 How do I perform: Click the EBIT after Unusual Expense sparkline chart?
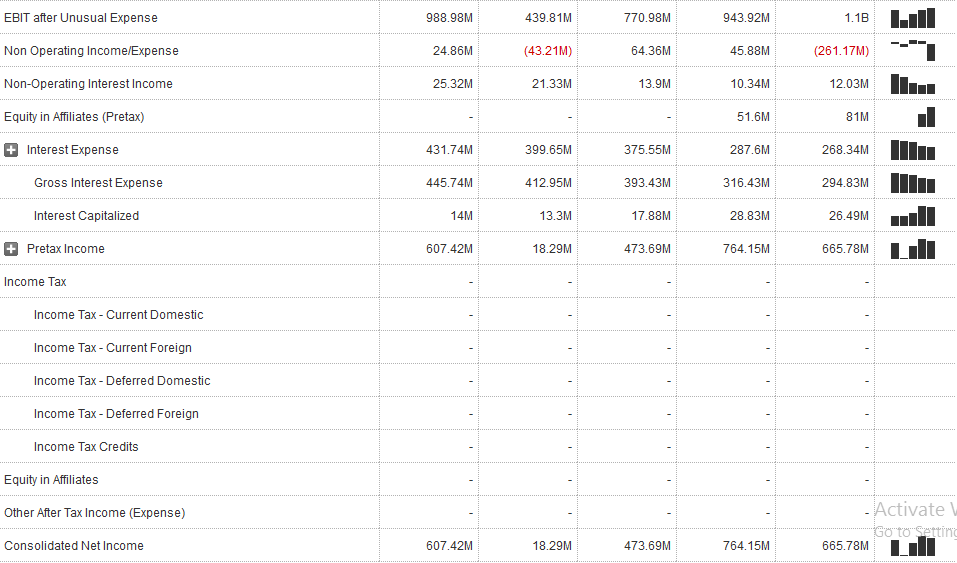912,18
